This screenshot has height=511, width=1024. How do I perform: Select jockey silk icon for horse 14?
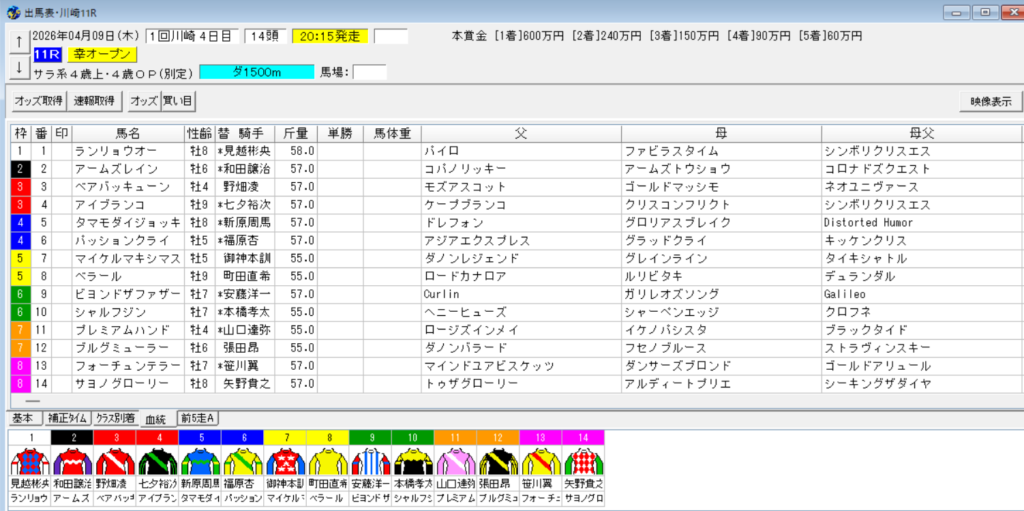click(583, 462)
